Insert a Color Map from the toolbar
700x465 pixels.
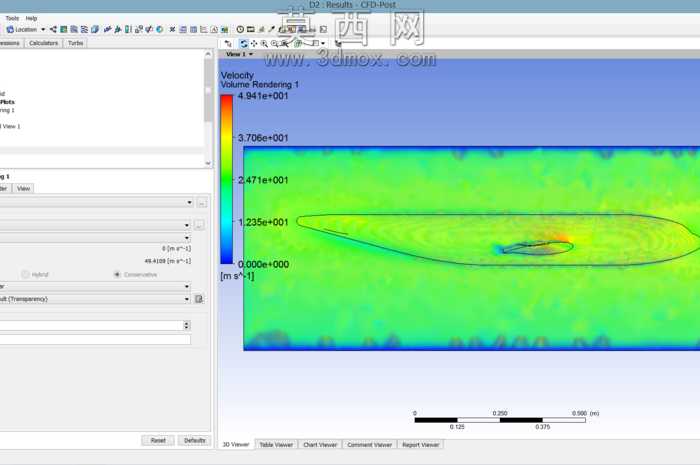(x=159, y=29)
